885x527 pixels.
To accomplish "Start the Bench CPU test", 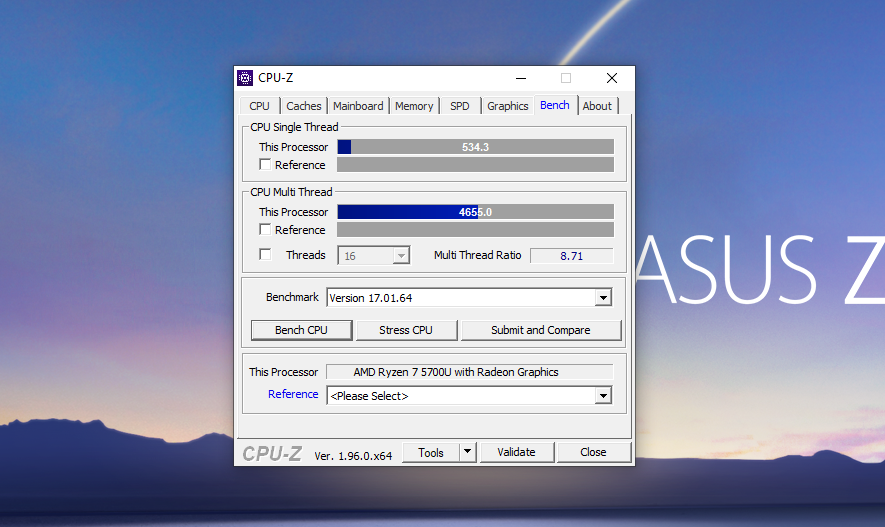I will coord(301,330).
